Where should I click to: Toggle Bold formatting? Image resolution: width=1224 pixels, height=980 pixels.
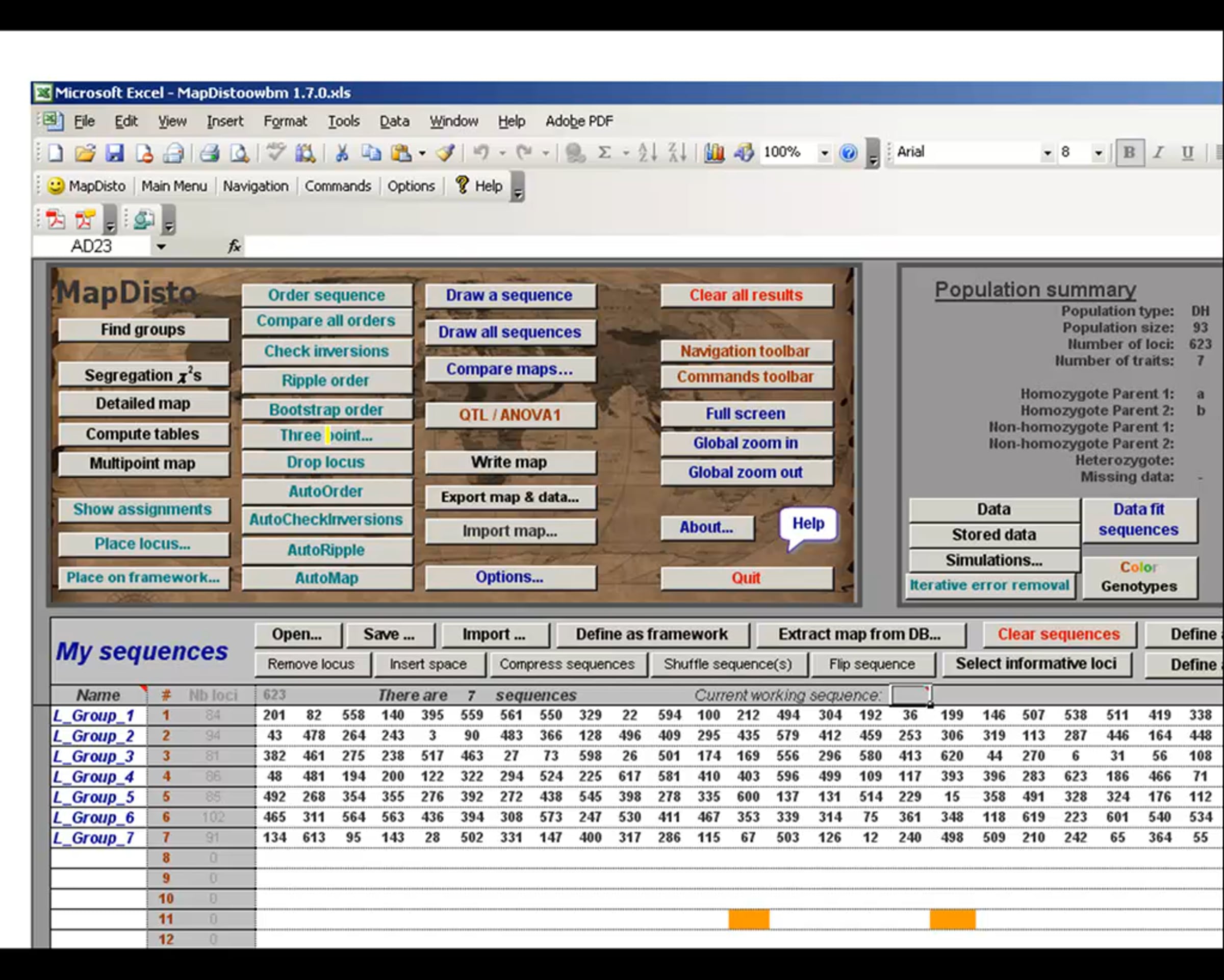(1129, 152)
